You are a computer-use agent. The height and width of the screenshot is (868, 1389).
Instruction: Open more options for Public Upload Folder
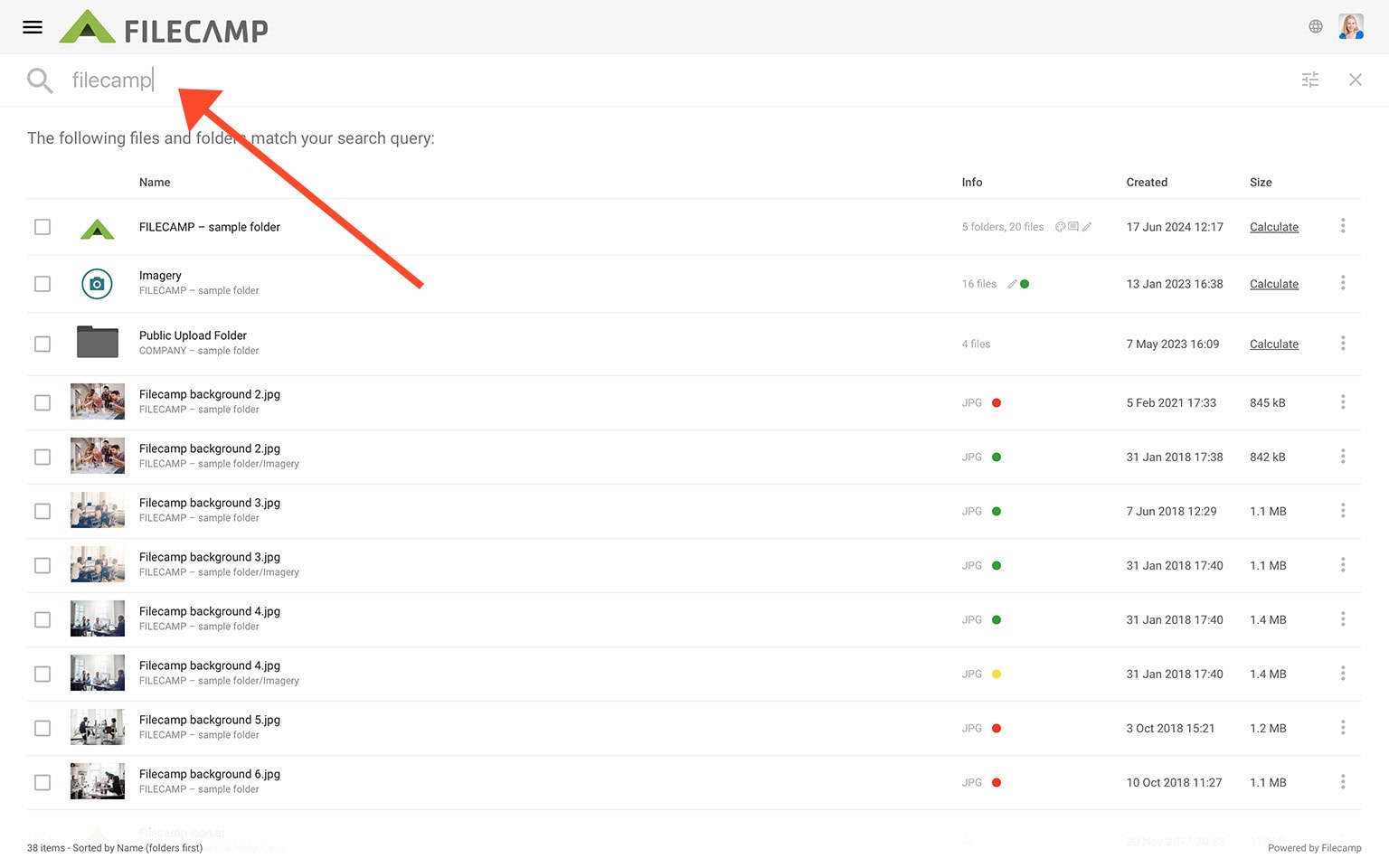(1343, 343)
